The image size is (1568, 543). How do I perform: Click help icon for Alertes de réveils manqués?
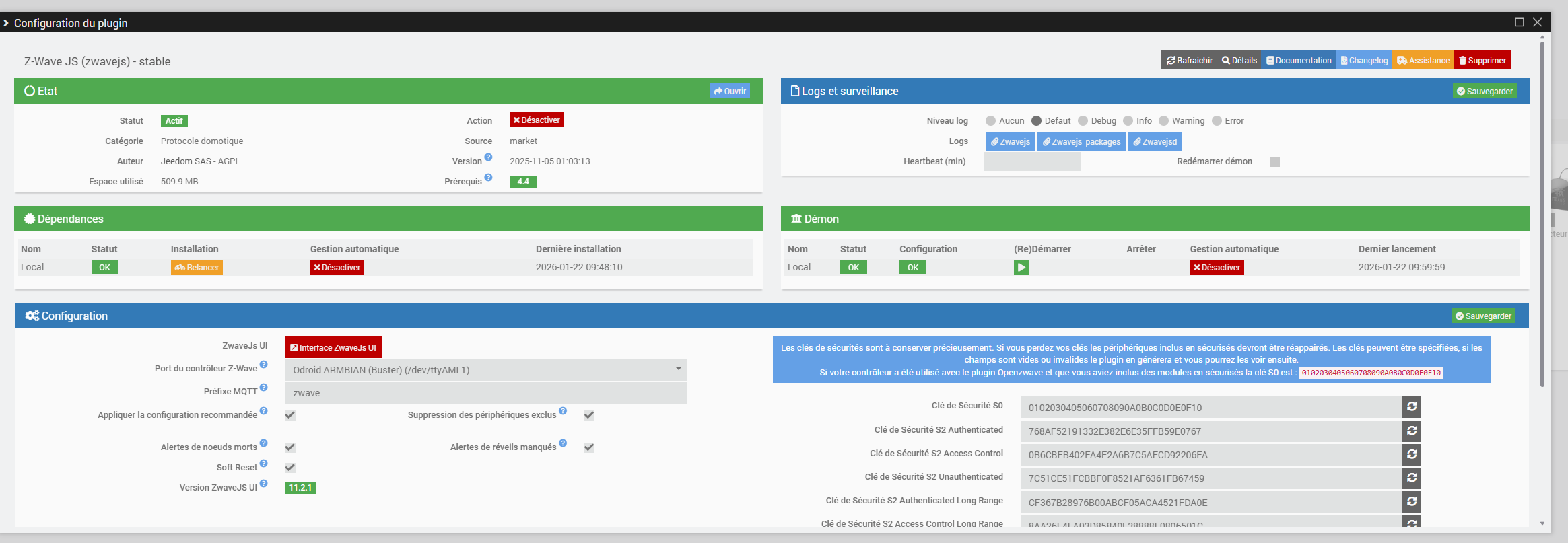[x=563, y=443]
